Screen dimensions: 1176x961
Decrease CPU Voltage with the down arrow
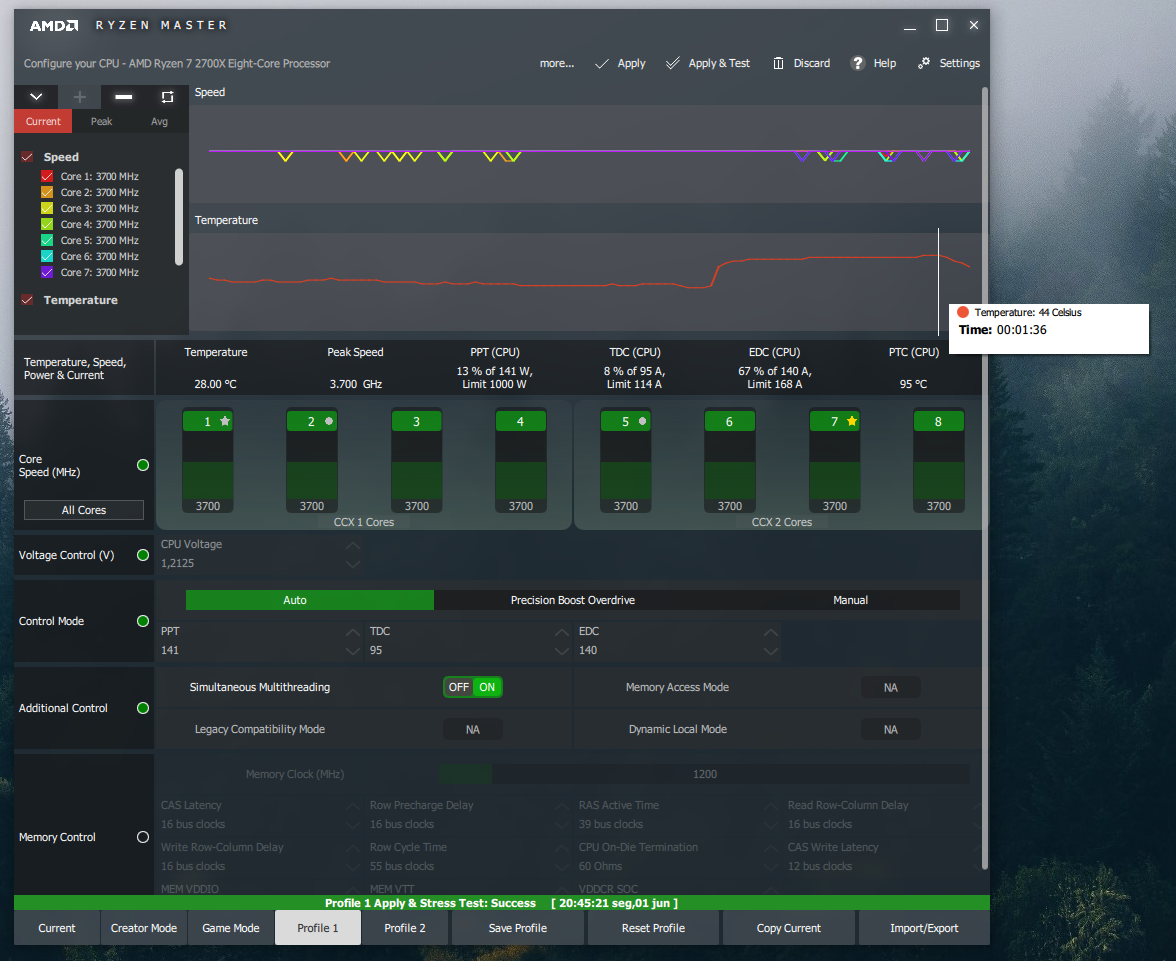(352, 564)
